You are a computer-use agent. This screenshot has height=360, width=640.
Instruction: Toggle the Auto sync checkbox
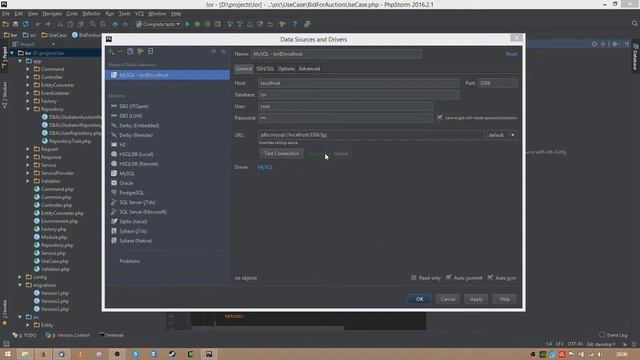click(490, 278)
